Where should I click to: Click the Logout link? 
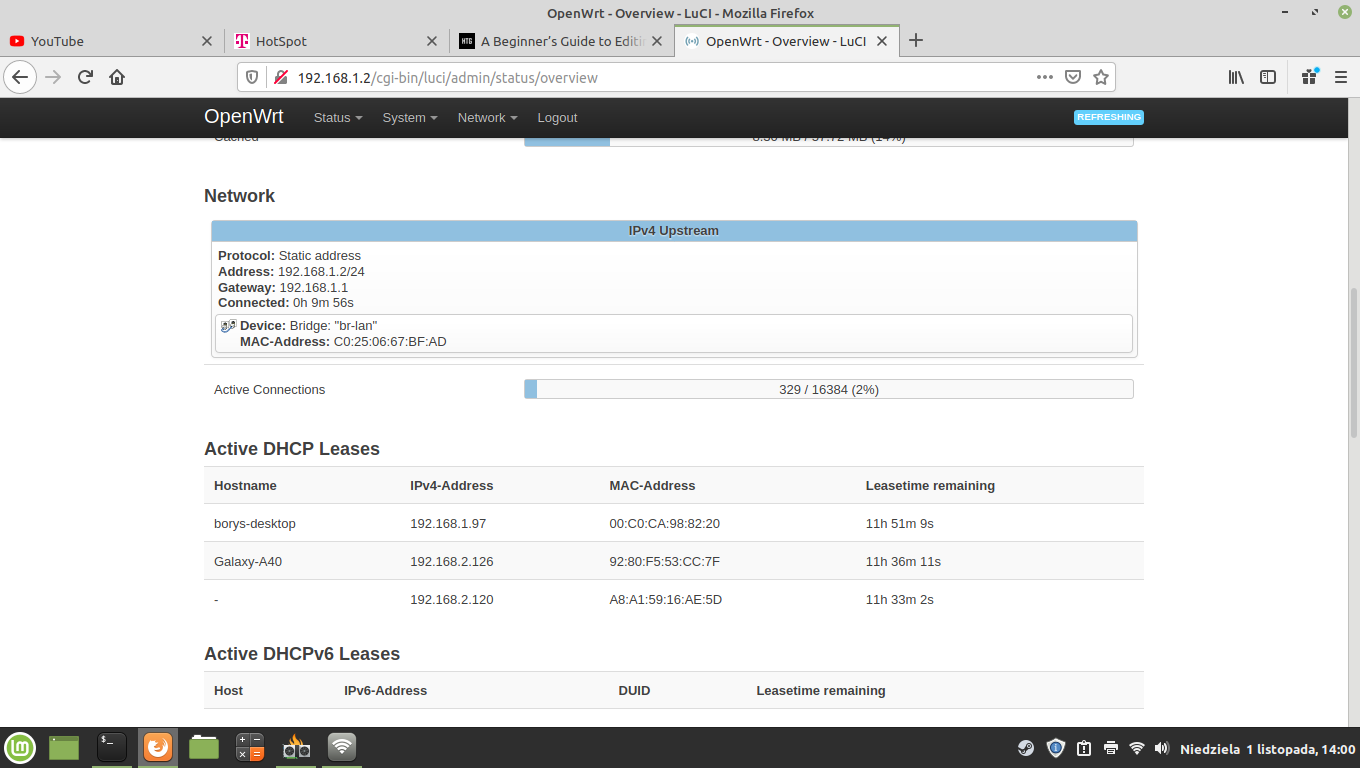point(557,118)
